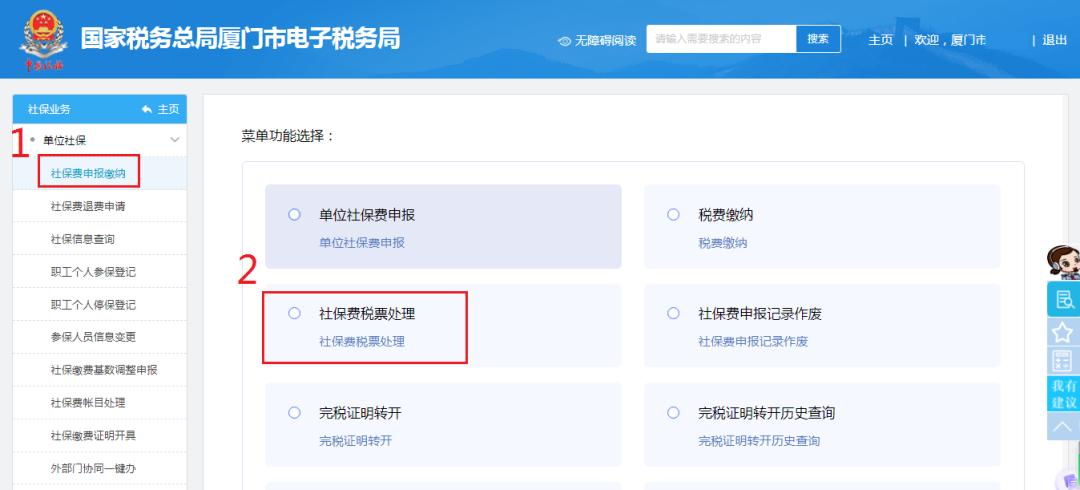Collapse the 单位社保 chevron in sidebar

(175, 140)
